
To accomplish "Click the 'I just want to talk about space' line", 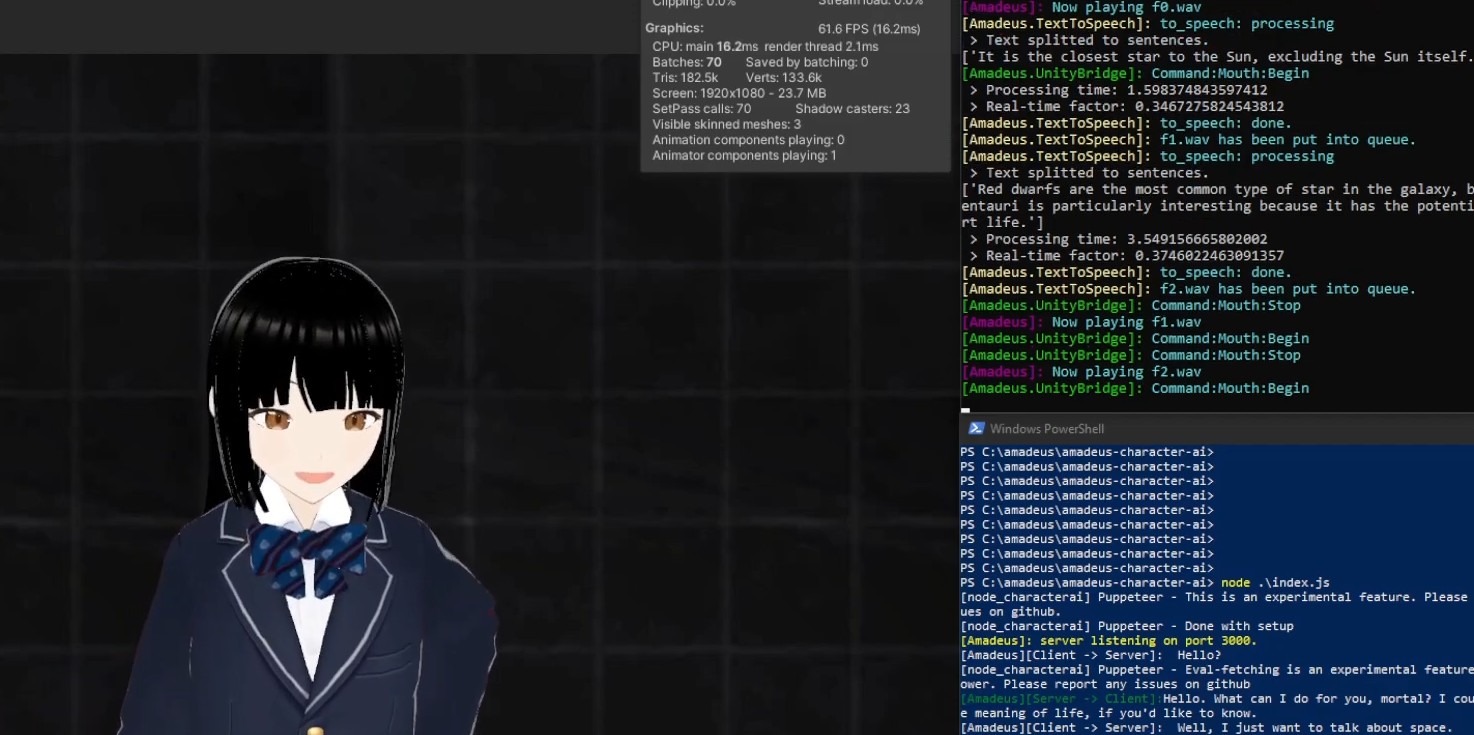I will [1206, 728].
